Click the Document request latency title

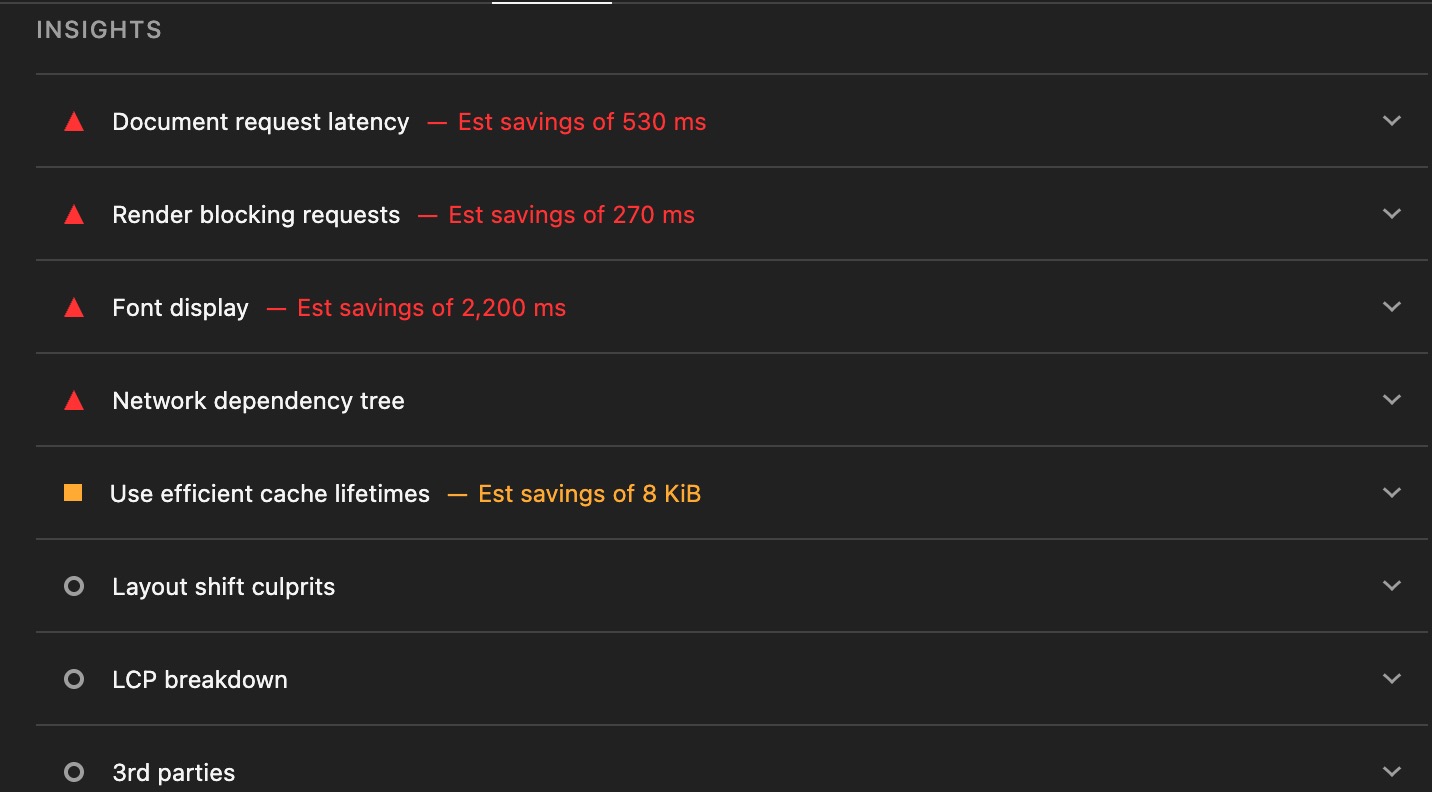(x=261, y=122)
